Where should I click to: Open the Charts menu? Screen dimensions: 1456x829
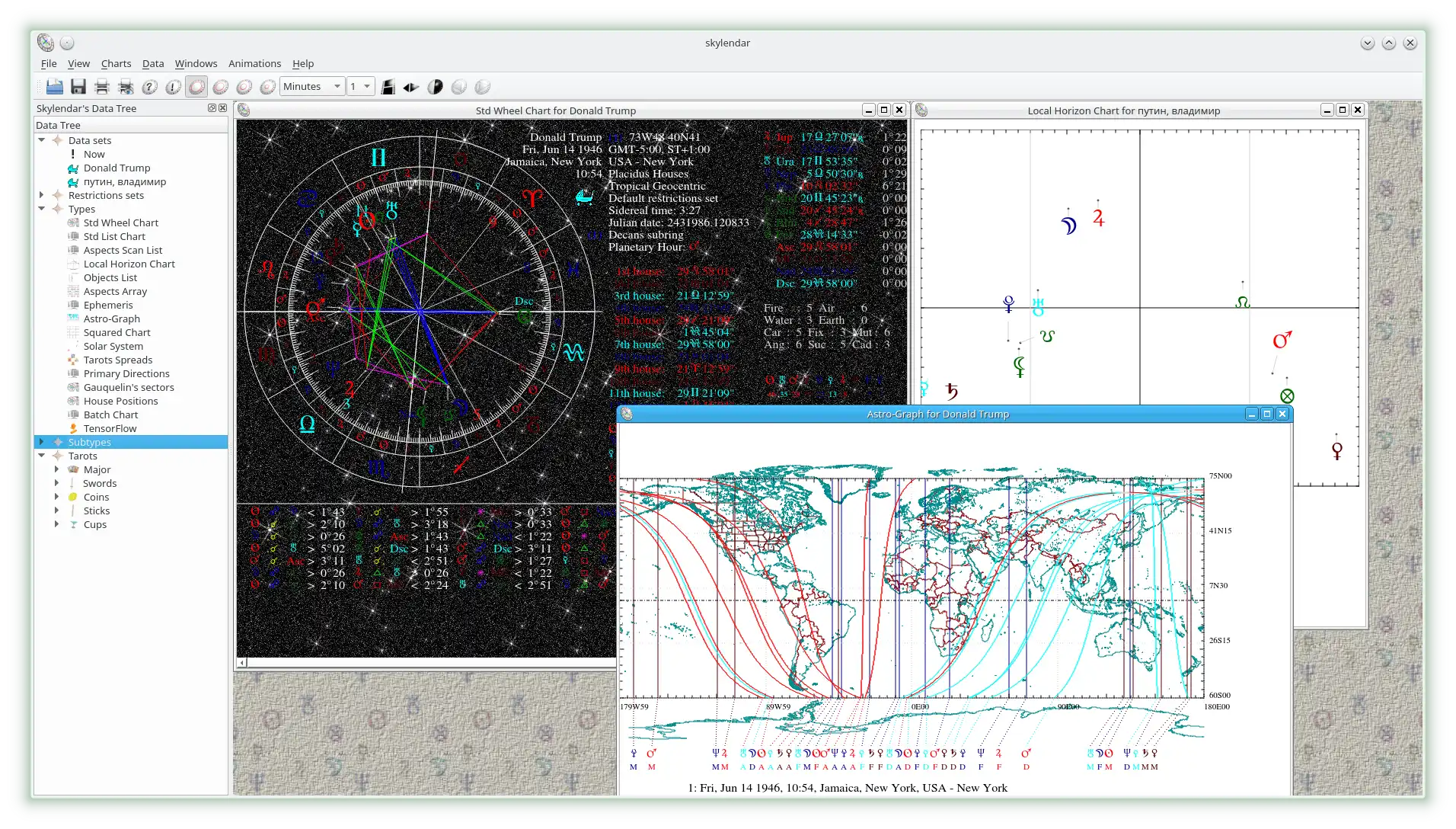tap(116, 64)
